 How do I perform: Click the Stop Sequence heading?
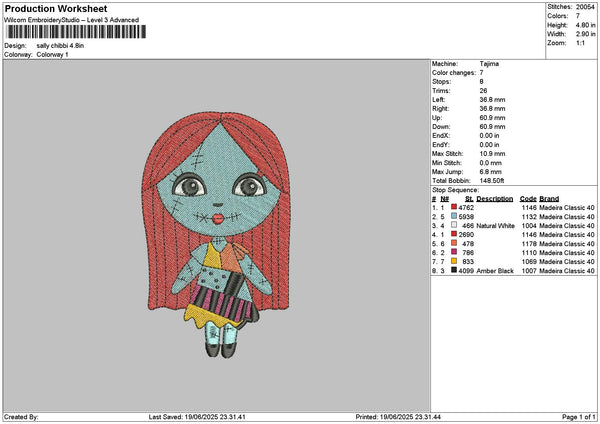tap(454, 188)
